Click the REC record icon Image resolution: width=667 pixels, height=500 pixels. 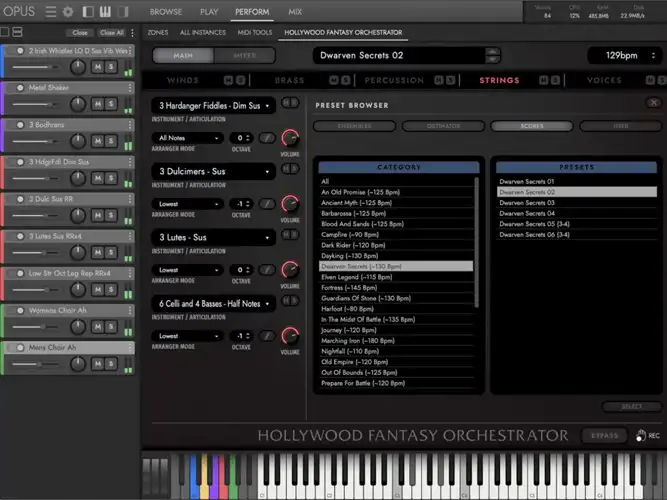tap(647, 436)
